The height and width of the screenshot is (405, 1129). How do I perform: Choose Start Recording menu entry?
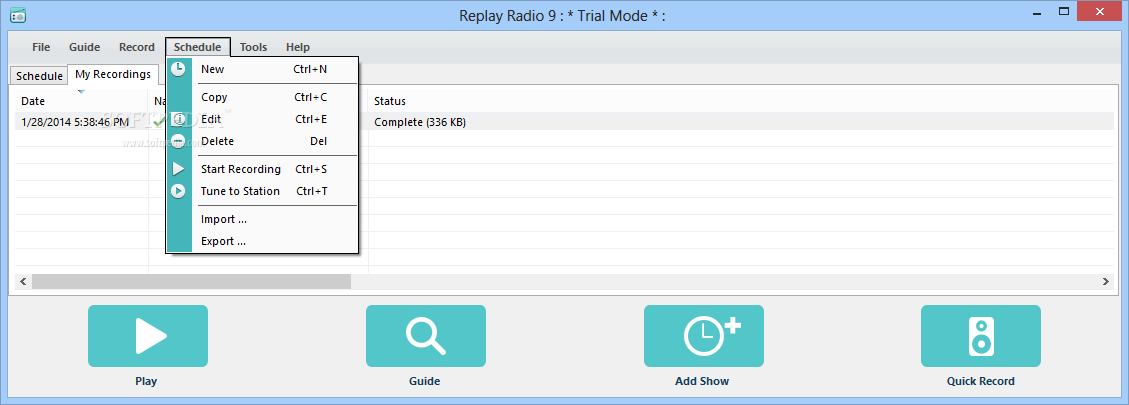point(262,169)
